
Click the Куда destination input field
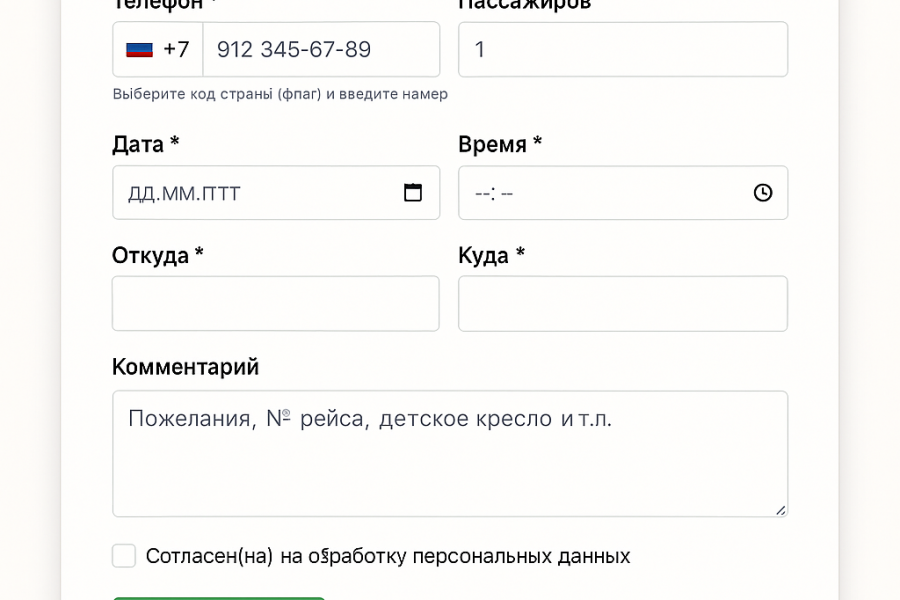pos(622,304)
